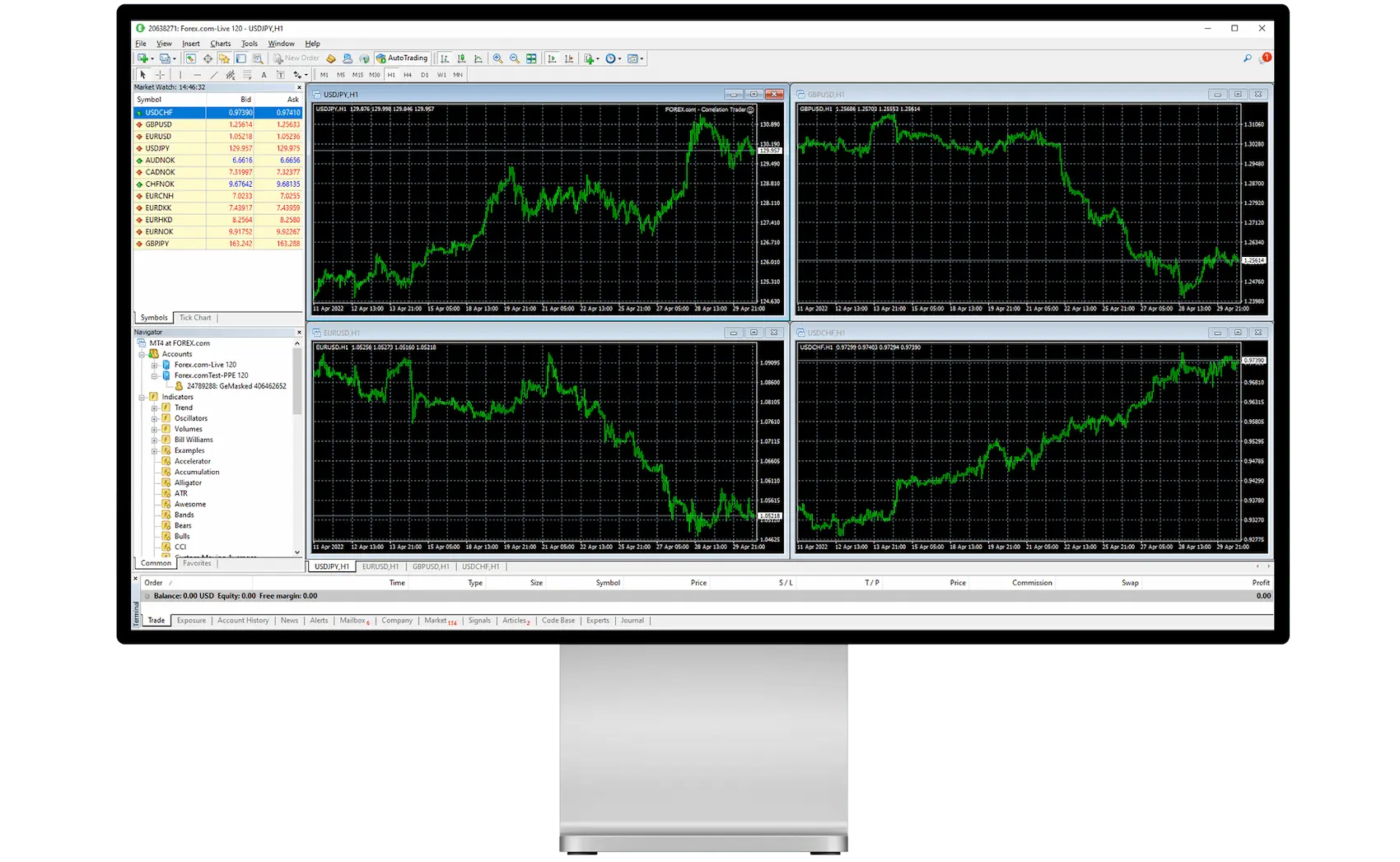Toggle chart Auto Scroll
The width and height of the screenshot is (1400, 862).
coord(552,58)
